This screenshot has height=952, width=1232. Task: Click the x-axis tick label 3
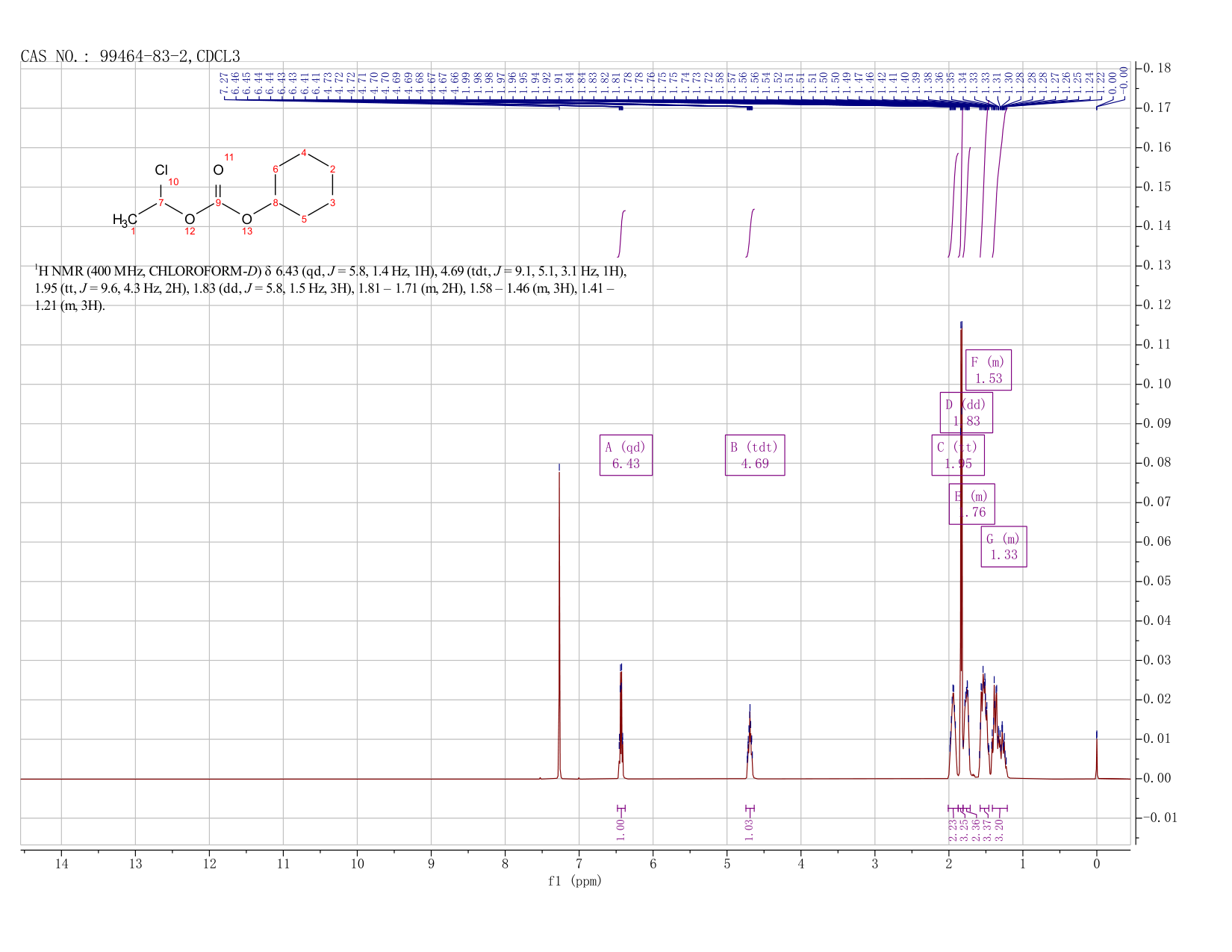pyautogui.click(x=875, y=864)
